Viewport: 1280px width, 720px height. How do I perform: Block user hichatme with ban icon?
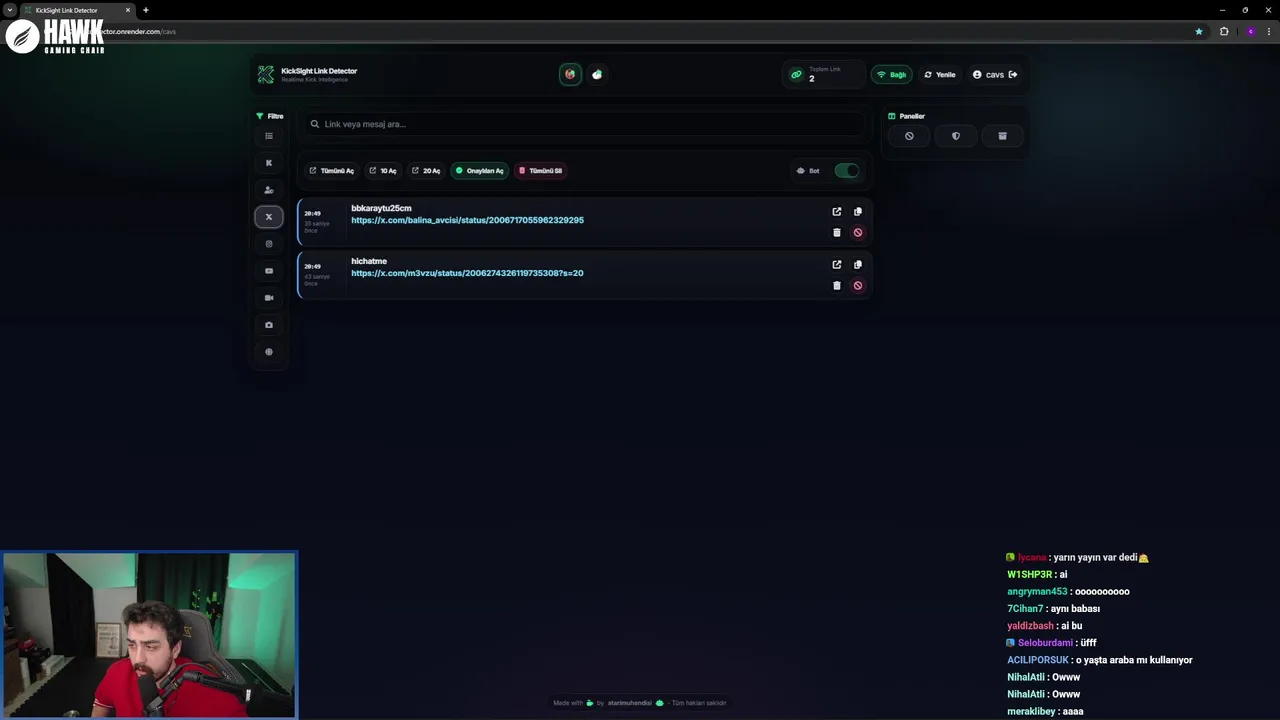pos(858,286)
